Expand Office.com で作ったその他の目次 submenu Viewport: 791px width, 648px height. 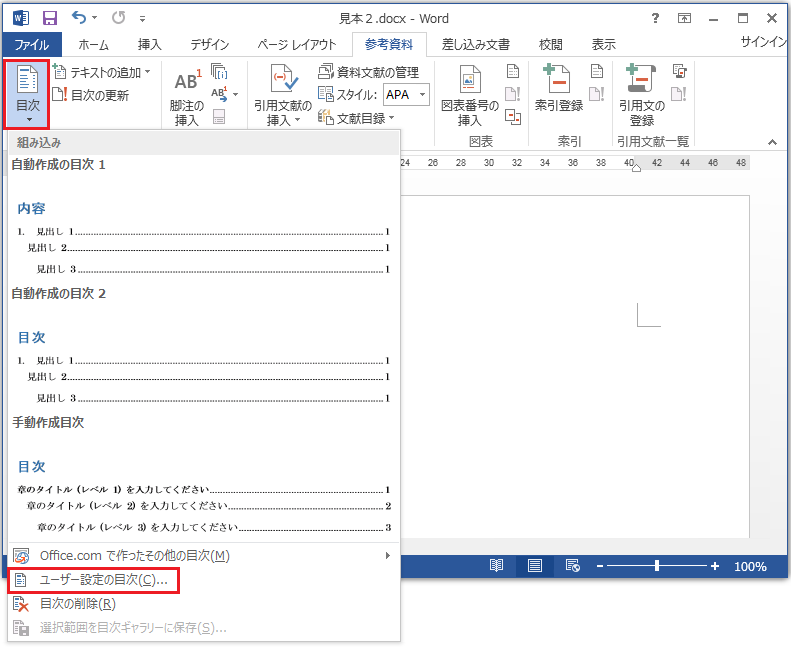(x=200, y=555)
